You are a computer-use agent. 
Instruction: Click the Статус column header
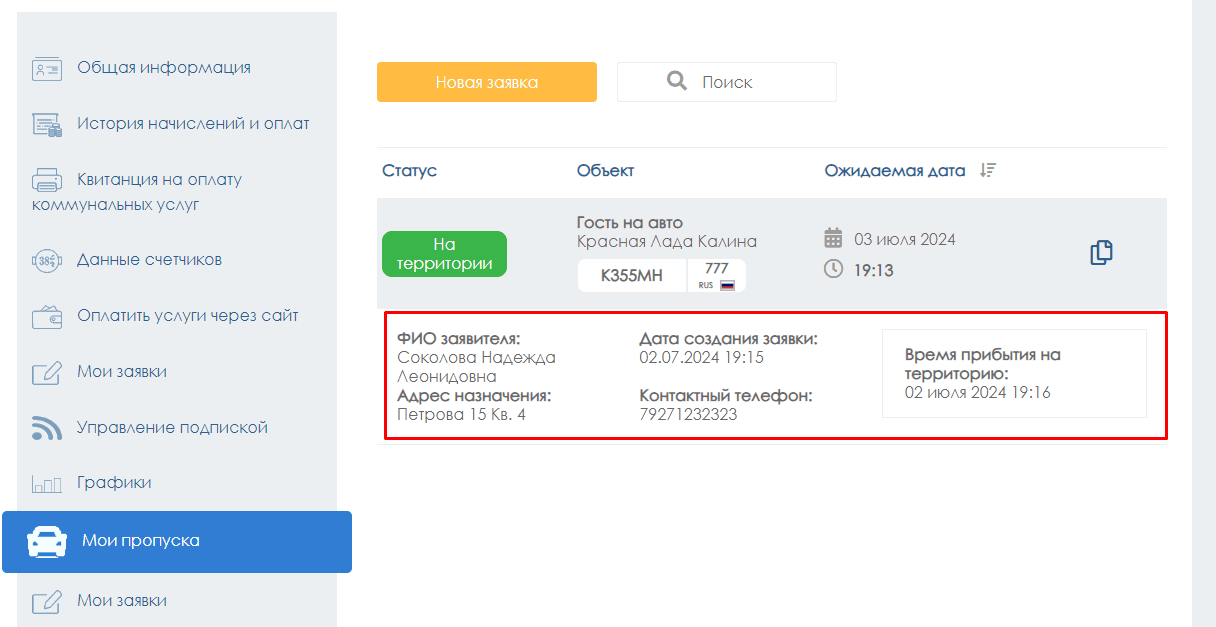tap(410, 171)
